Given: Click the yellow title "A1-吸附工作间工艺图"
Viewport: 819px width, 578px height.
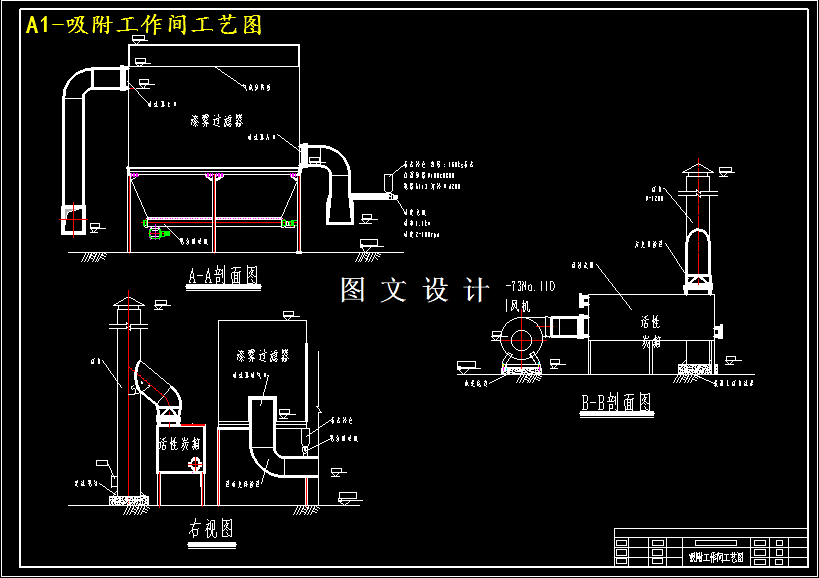Looking at the screenshot, I should click(x=144, y=24).
